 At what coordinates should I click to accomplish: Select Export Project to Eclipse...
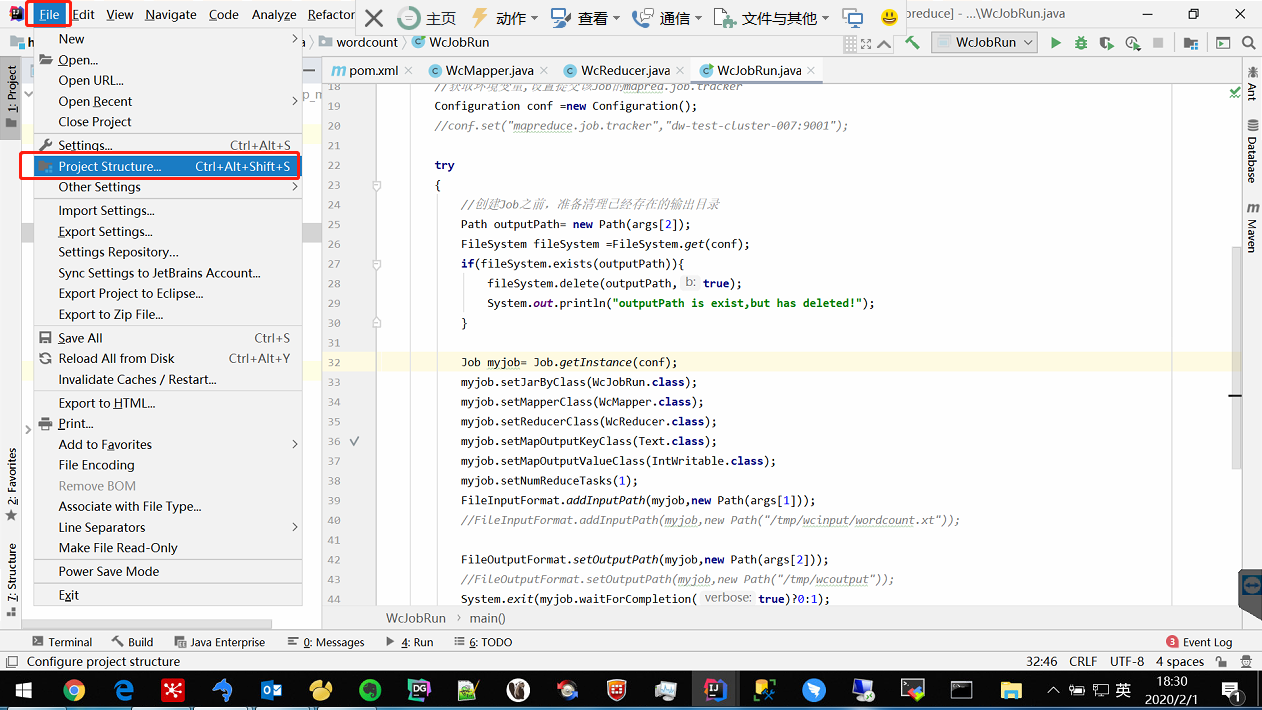point(167,293)
